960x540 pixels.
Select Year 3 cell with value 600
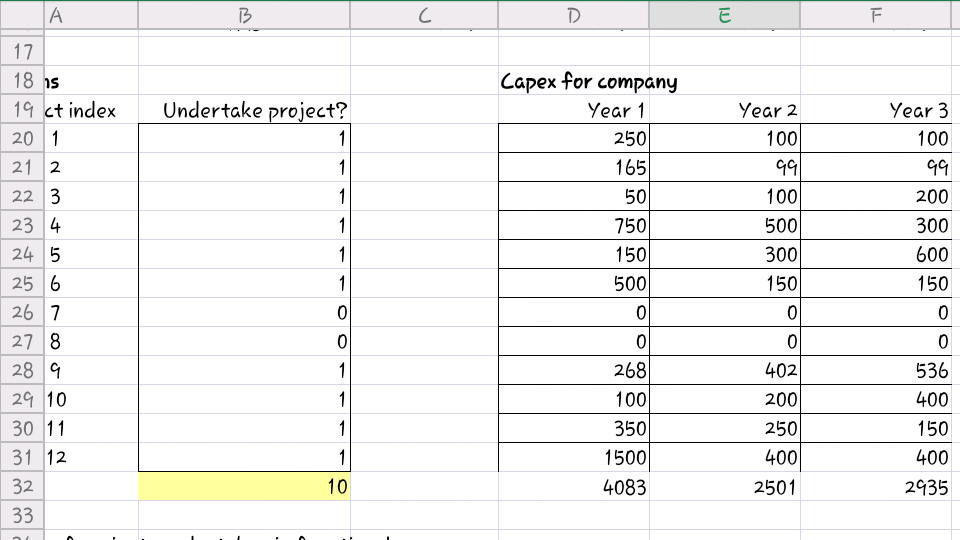(876, 254)
